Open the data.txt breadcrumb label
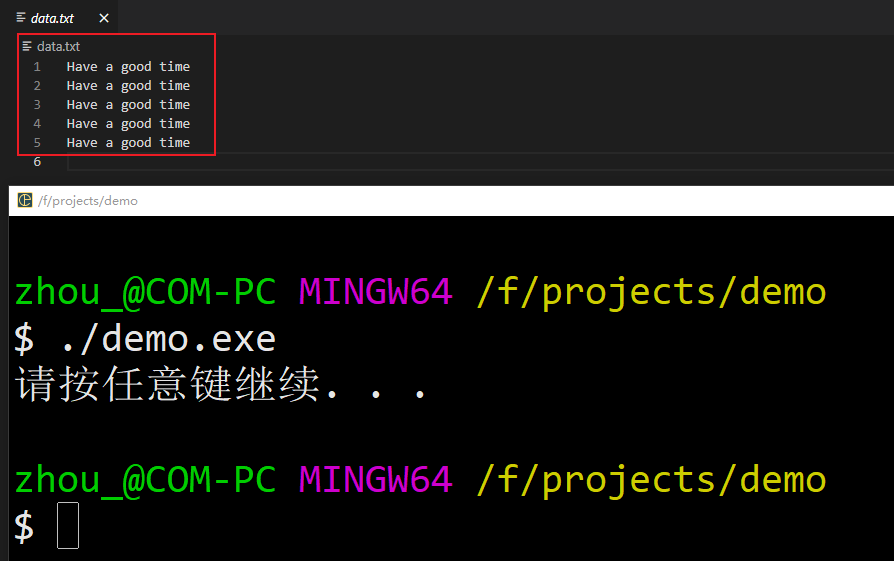Image resolution: width=894 pixels, height=561 pixels. pyautogui.click(x=58, y=47)
